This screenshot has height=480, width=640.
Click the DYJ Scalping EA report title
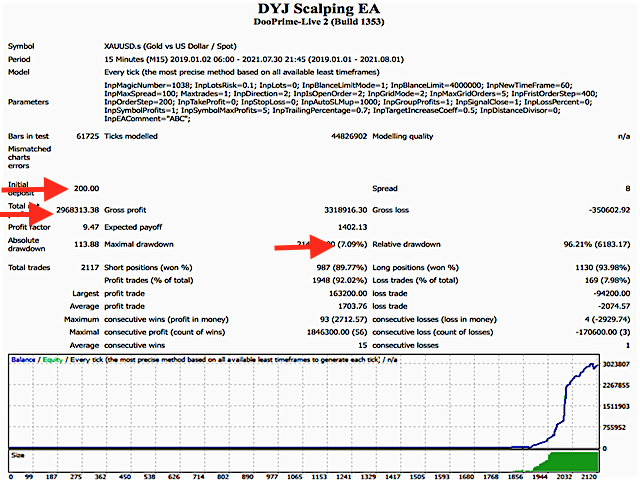[319, 9]
